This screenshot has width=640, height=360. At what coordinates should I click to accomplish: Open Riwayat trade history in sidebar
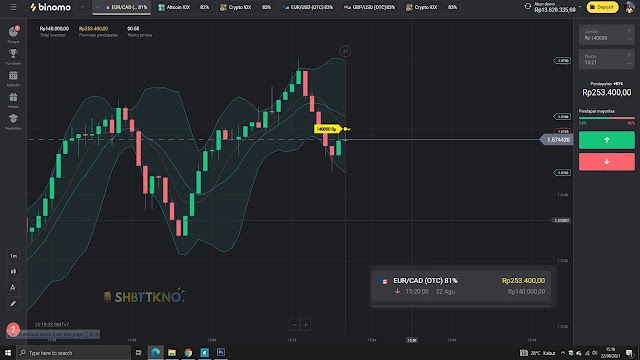[13, 34]
